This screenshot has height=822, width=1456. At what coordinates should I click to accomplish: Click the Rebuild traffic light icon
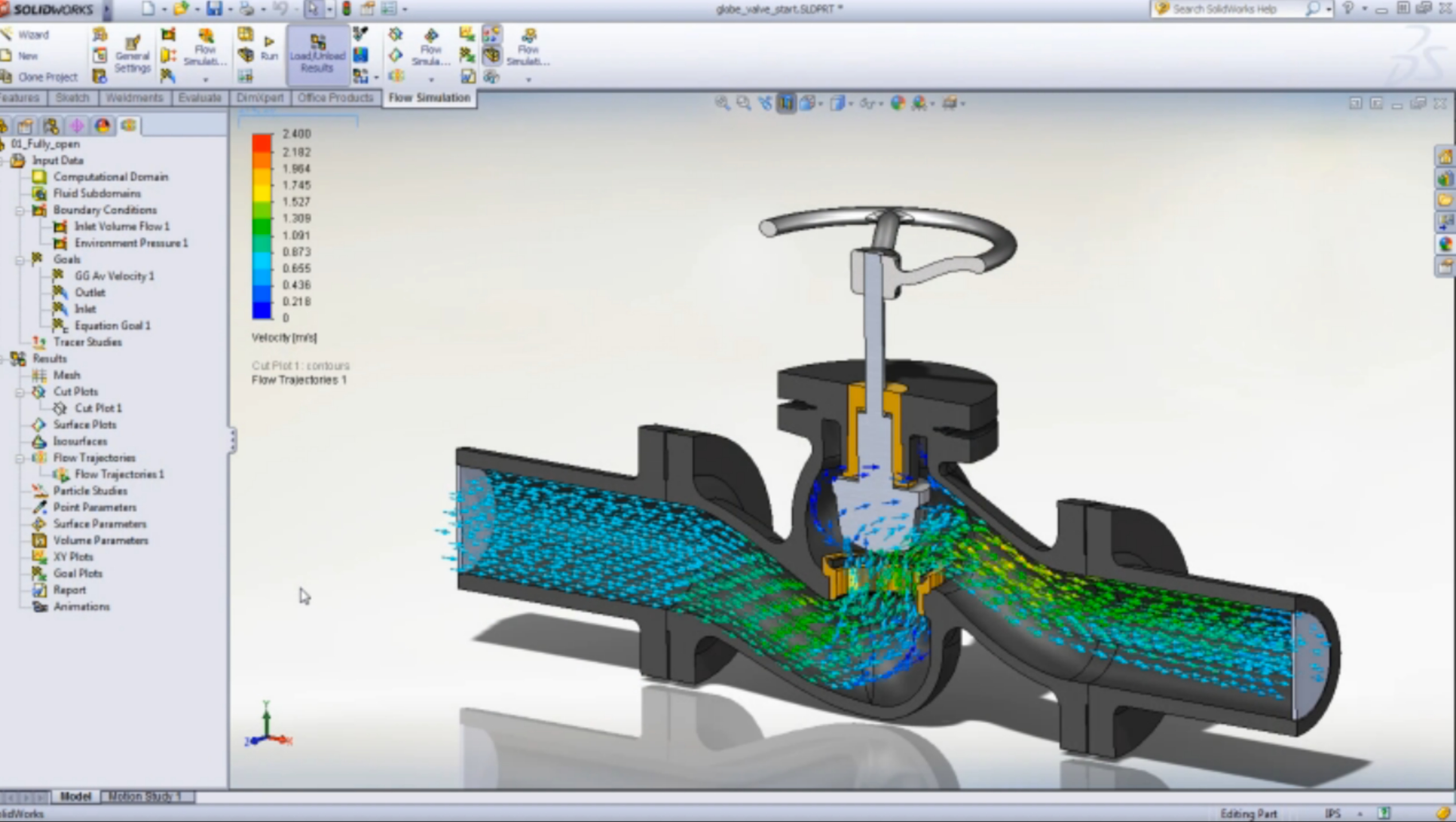[x=346, y=9]
